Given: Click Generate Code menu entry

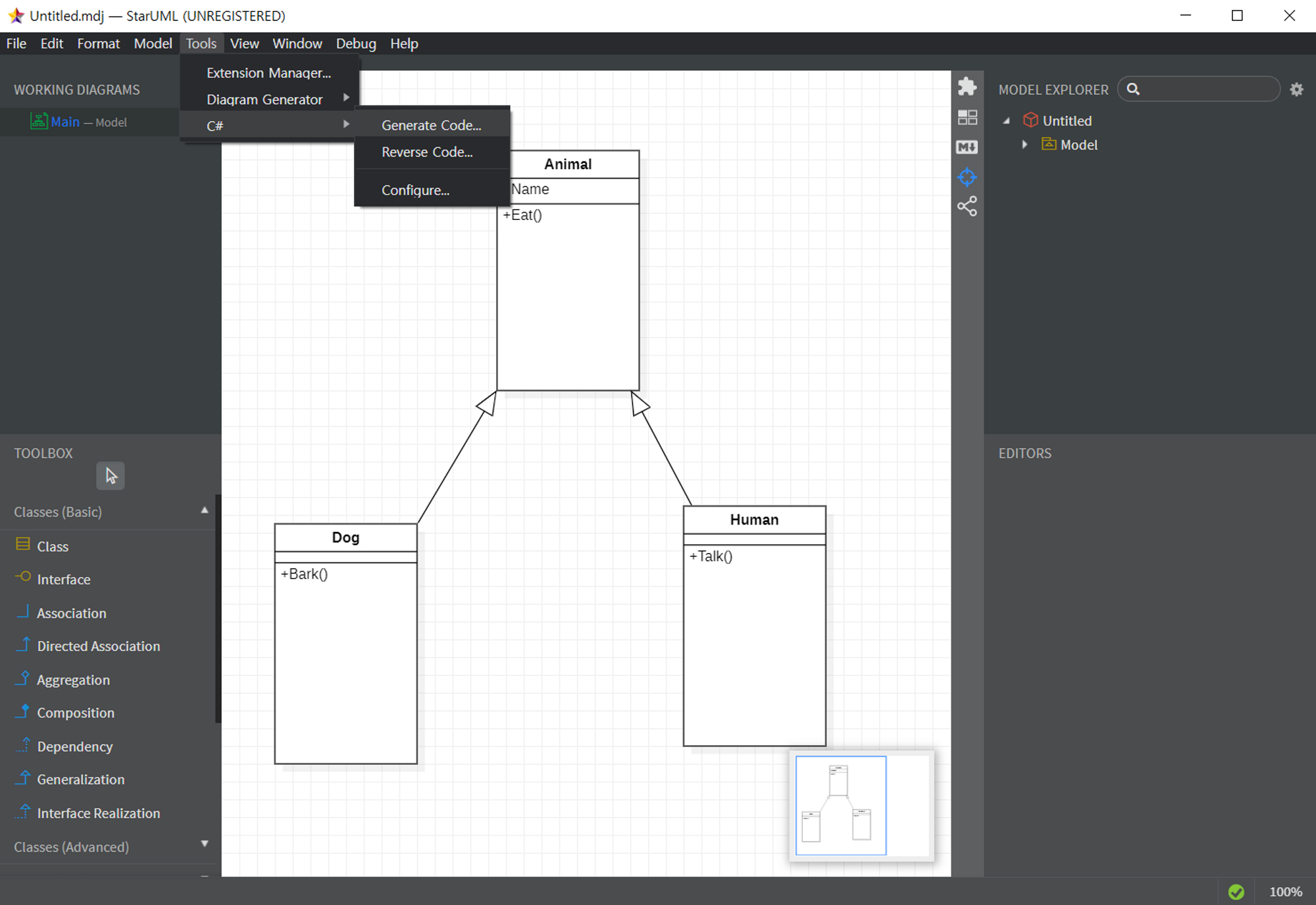Looking at the screenshot, I should point(431,125).
